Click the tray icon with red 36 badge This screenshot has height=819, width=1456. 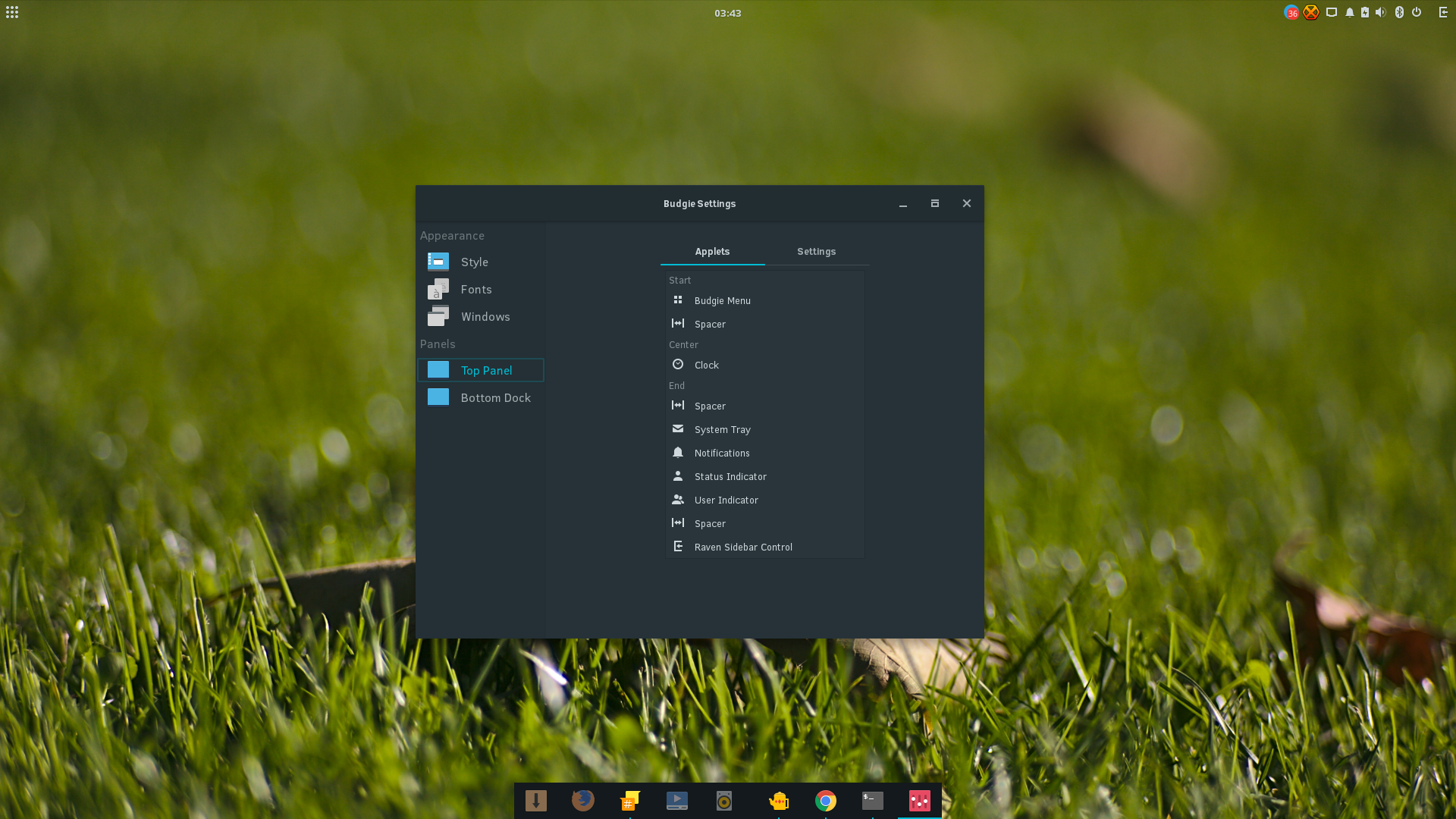coord(1291,12)
